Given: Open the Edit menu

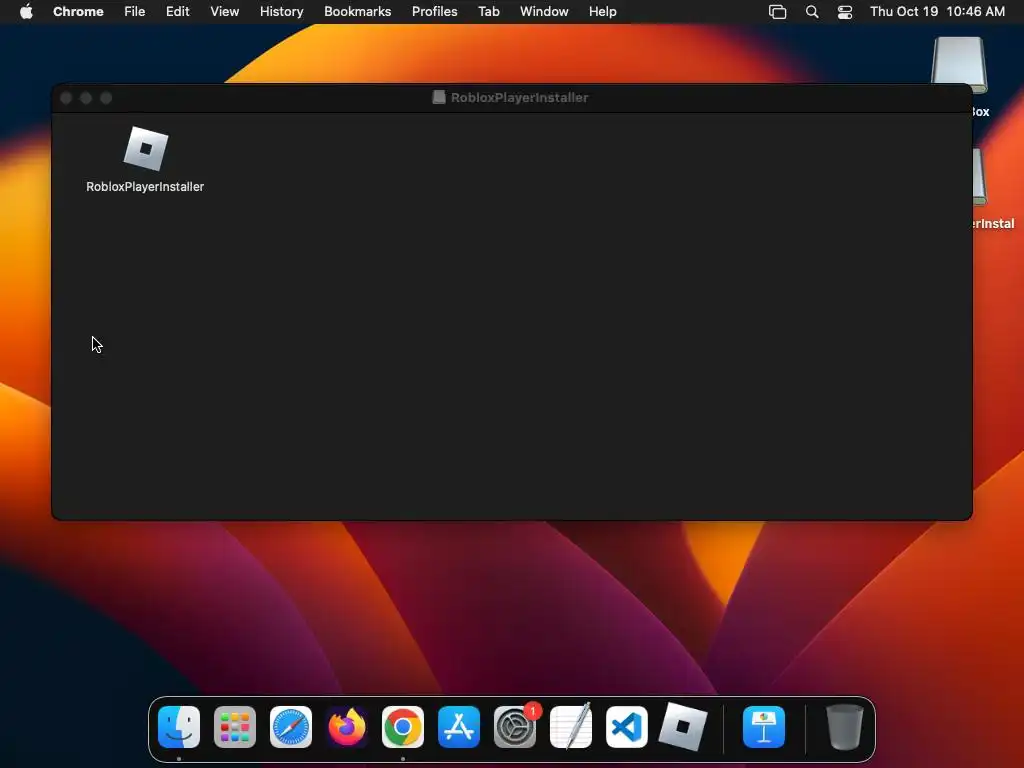Looking at the screenshot, I should pos(178,11).
